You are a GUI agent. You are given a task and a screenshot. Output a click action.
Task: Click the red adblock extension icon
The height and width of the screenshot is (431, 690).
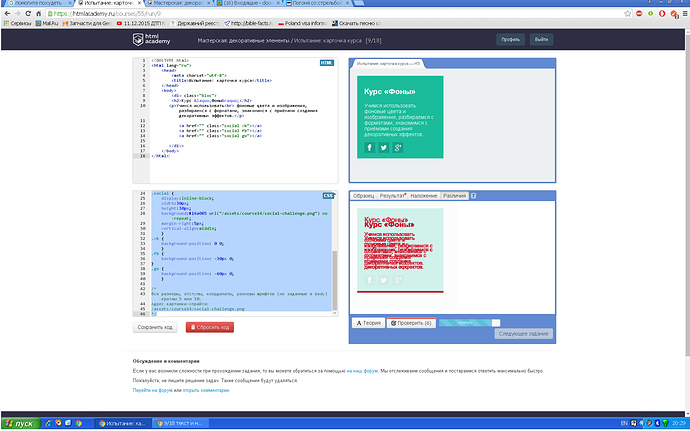pos(639,14)
